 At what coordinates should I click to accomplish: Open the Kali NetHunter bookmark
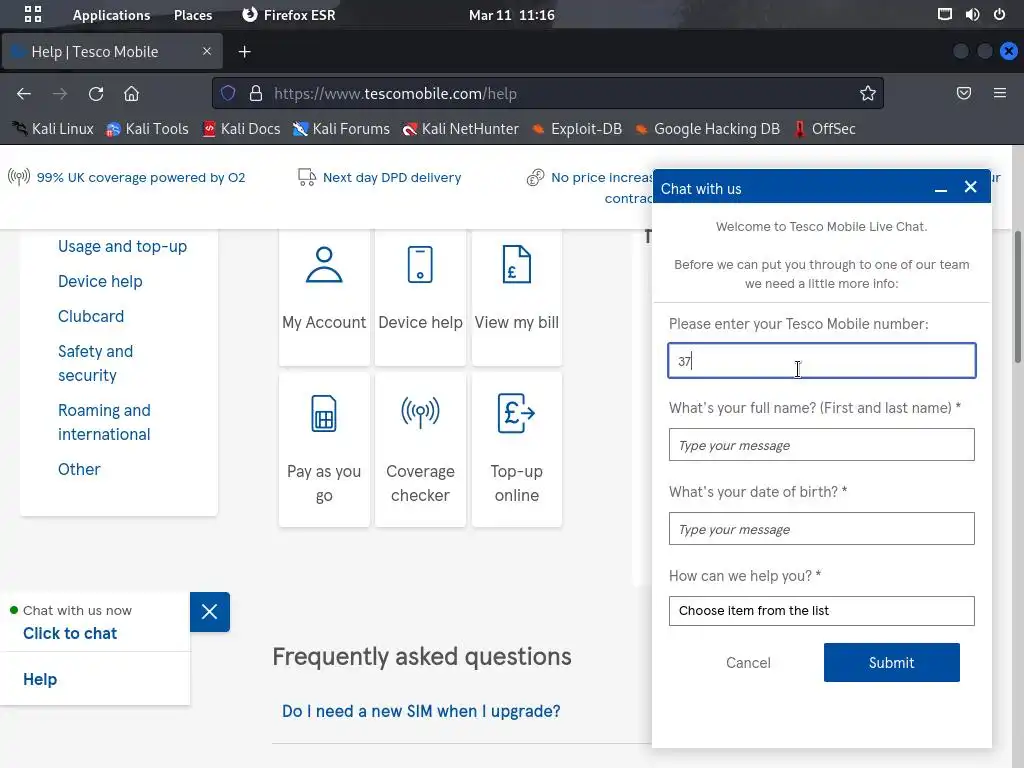[x=460, y=129]
